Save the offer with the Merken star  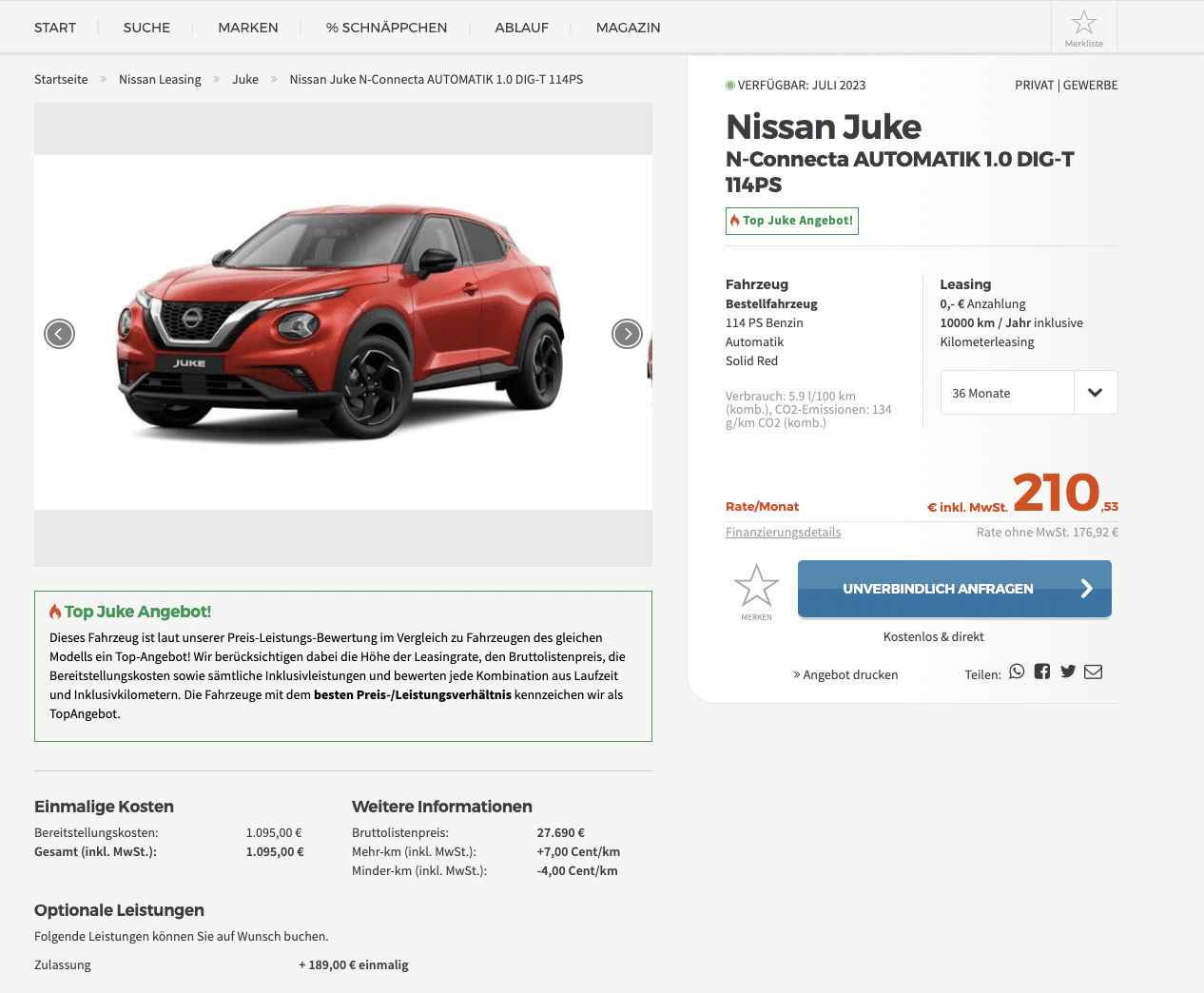[756, 592]
